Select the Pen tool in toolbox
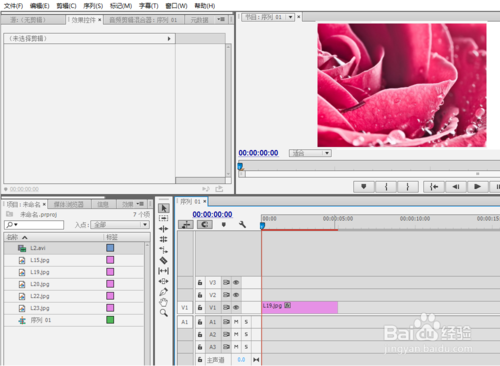This screenshot has width=500, height=366. 163,292
